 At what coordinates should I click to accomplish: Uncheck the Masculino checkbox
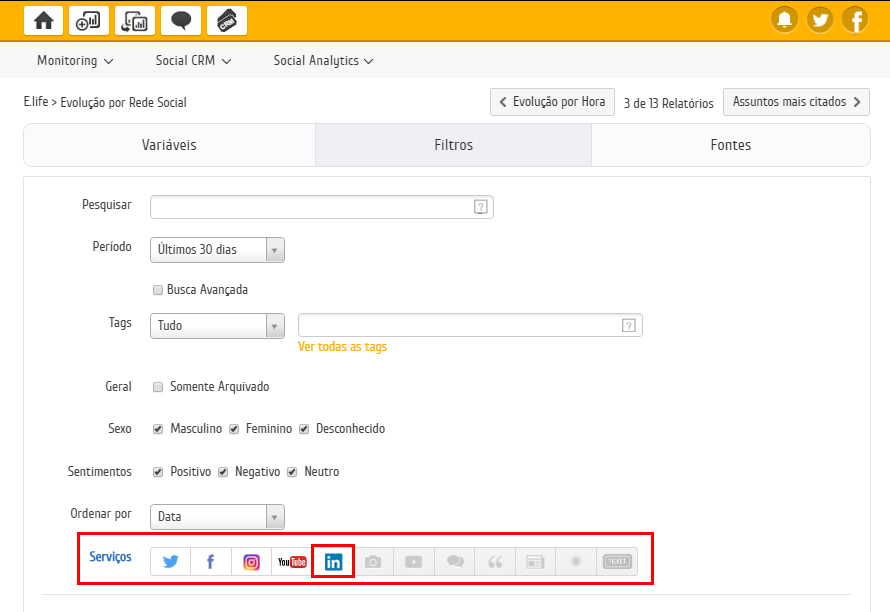[158, 429]
